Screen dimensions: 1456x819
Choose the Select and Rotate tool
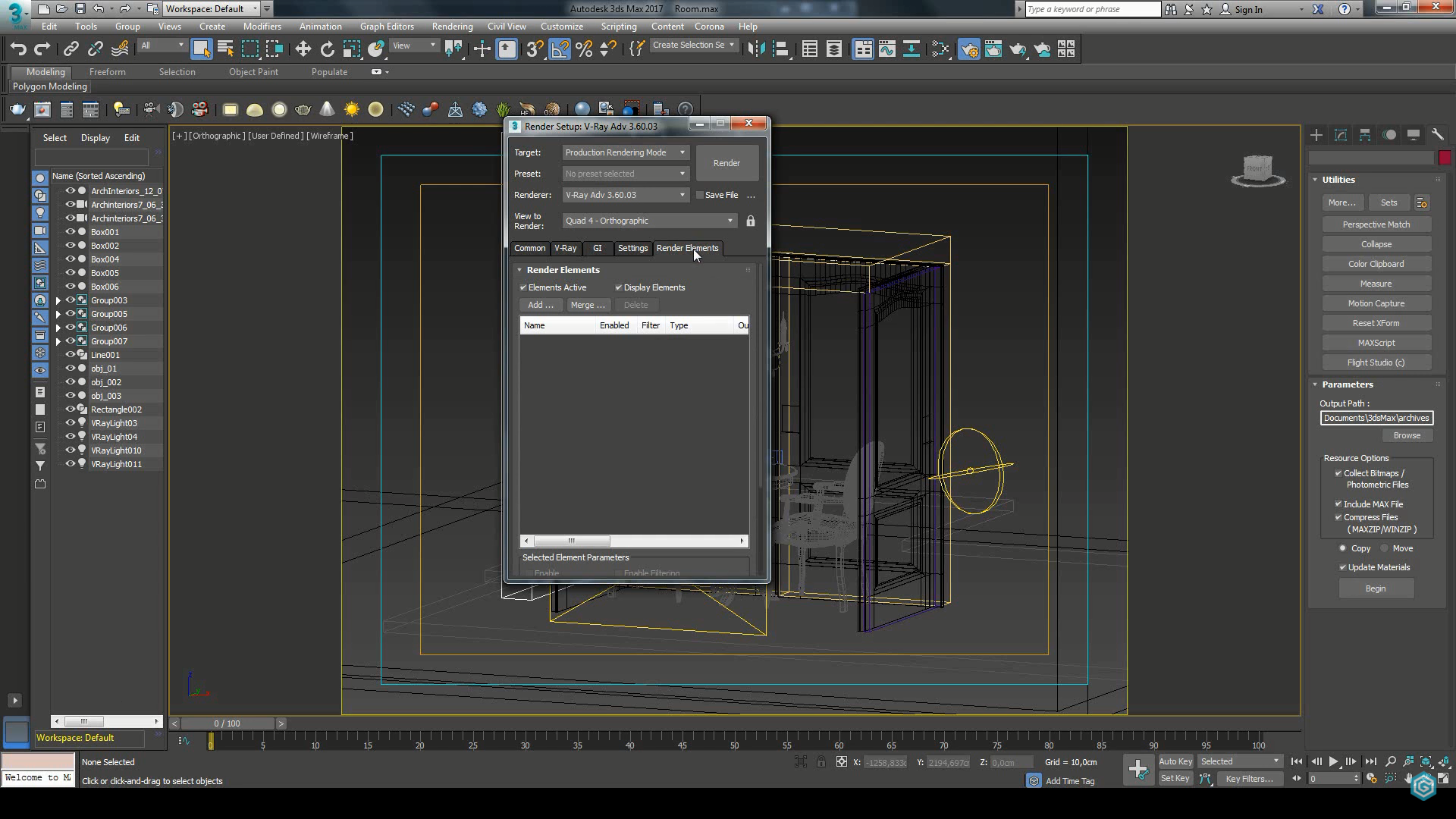327,49
